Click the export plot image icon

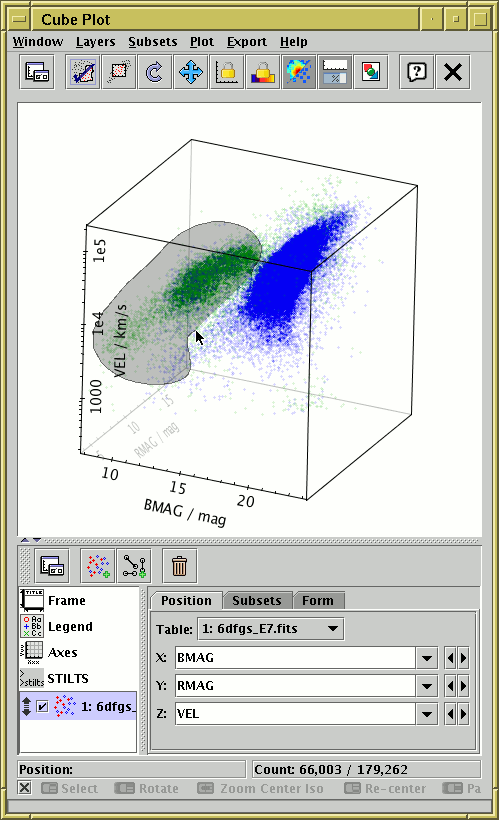tap(371, 72)
